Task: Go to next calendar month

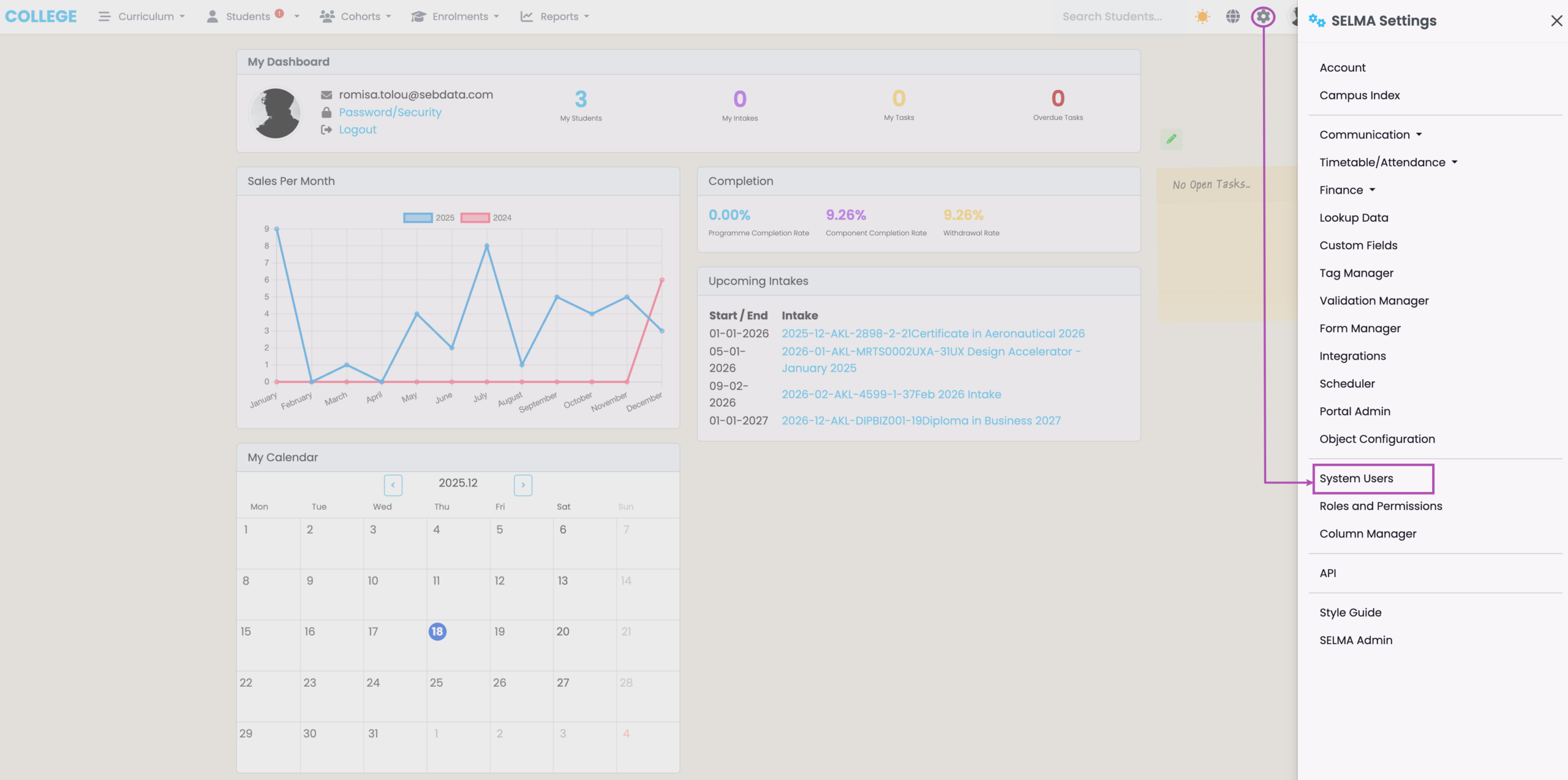Action: pos(522,485)
